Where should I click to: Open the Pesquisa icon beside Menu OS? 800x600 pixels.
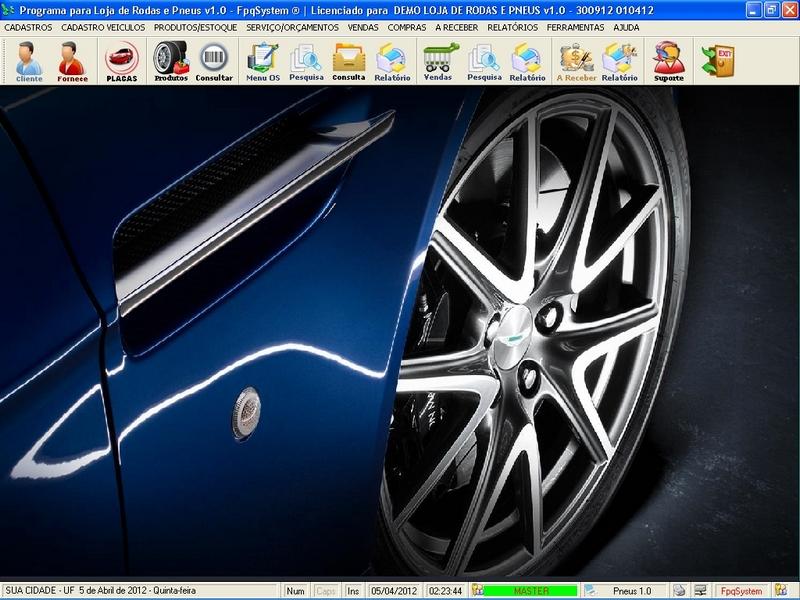306,61
